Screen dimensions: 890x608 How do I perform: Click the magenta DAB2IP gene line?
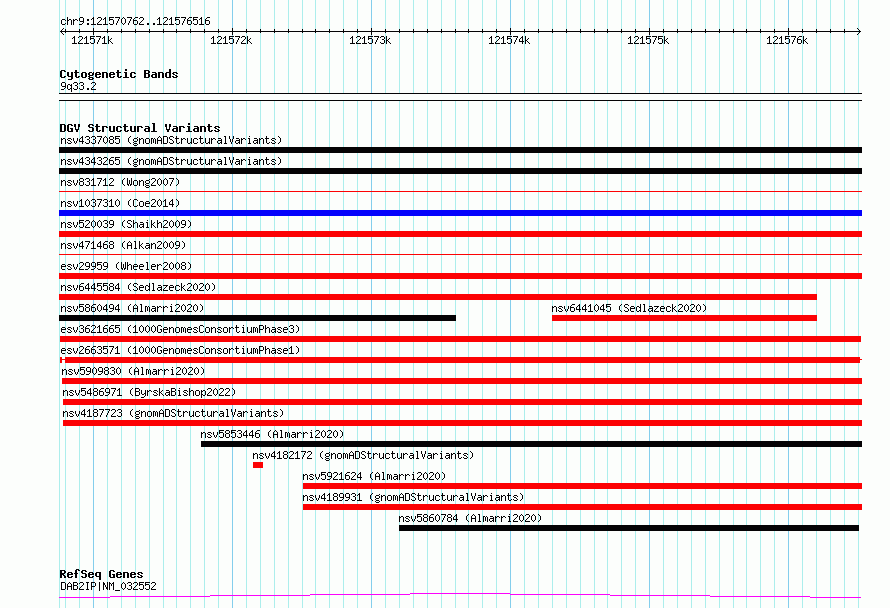[460, 596]
